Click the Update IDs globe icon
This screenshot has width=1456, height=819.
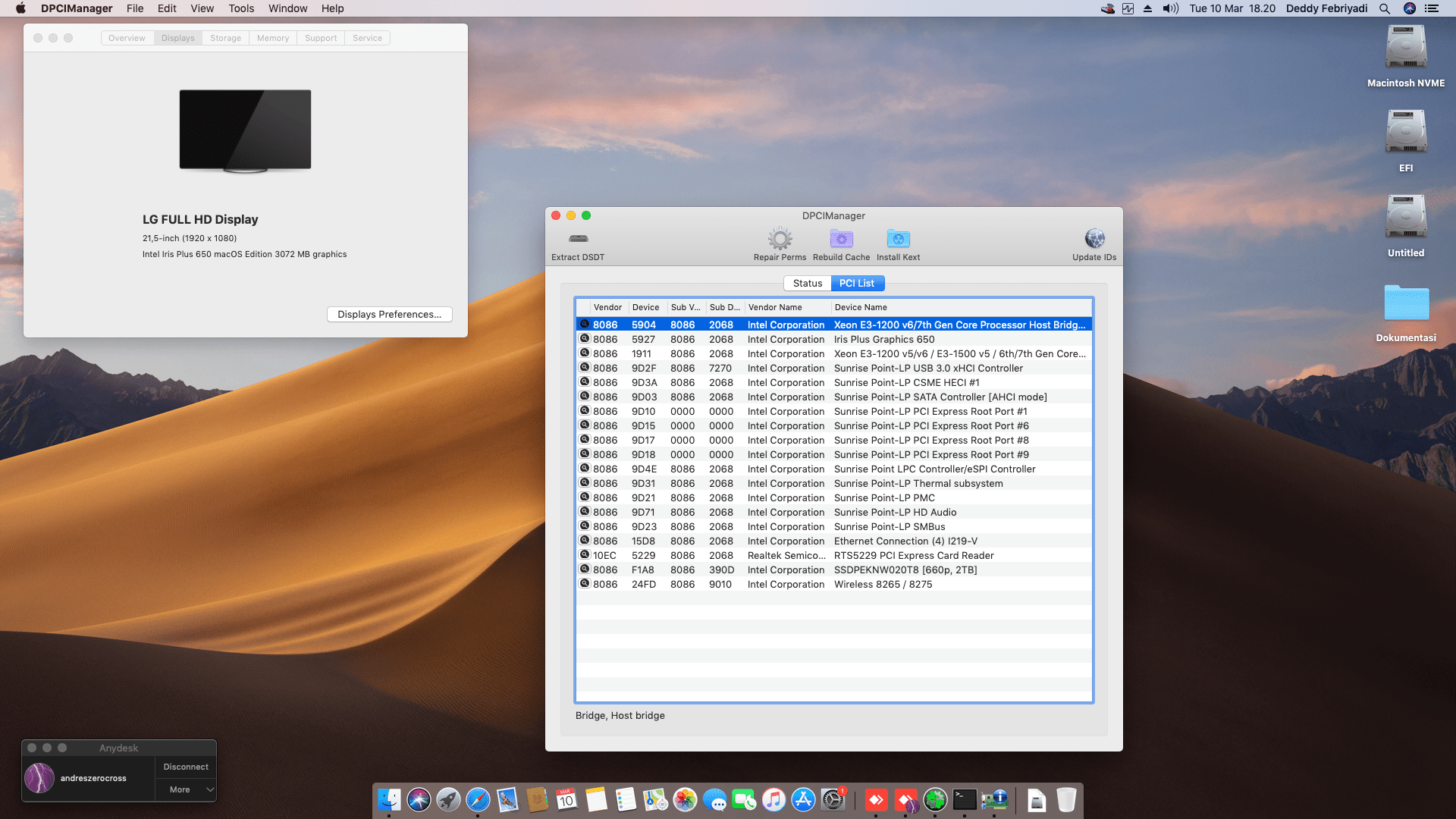[1094, 239]
